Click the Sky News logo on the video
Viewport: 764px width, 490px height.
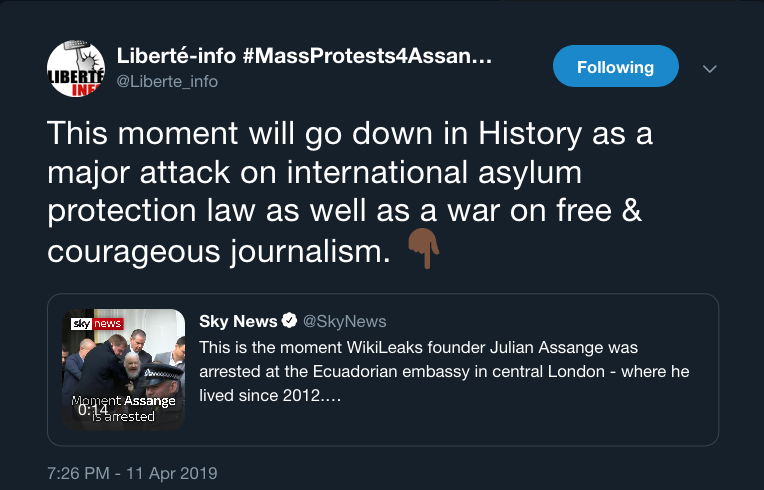point(96,324)
